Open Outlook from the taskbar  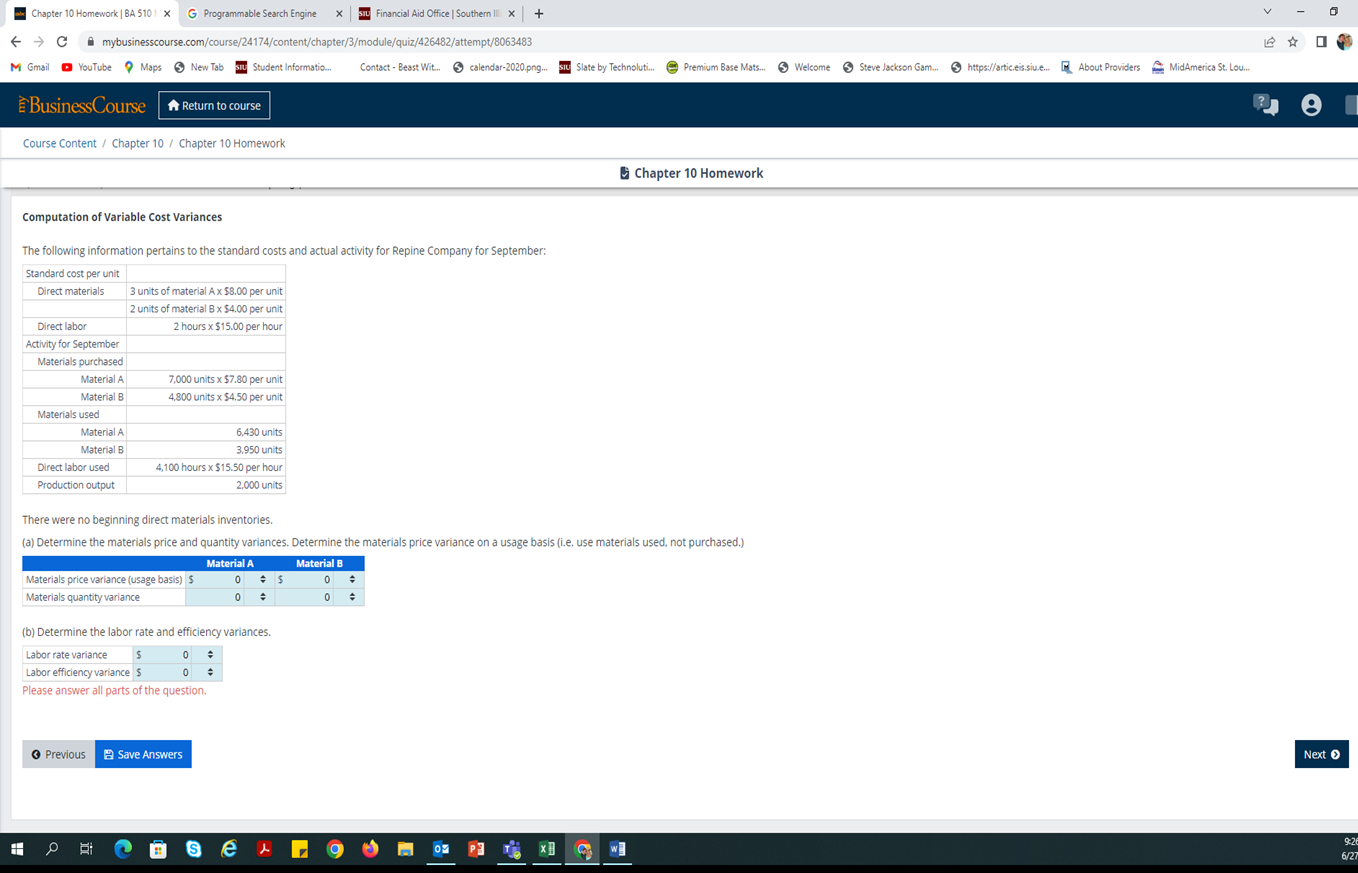[440, 849]
